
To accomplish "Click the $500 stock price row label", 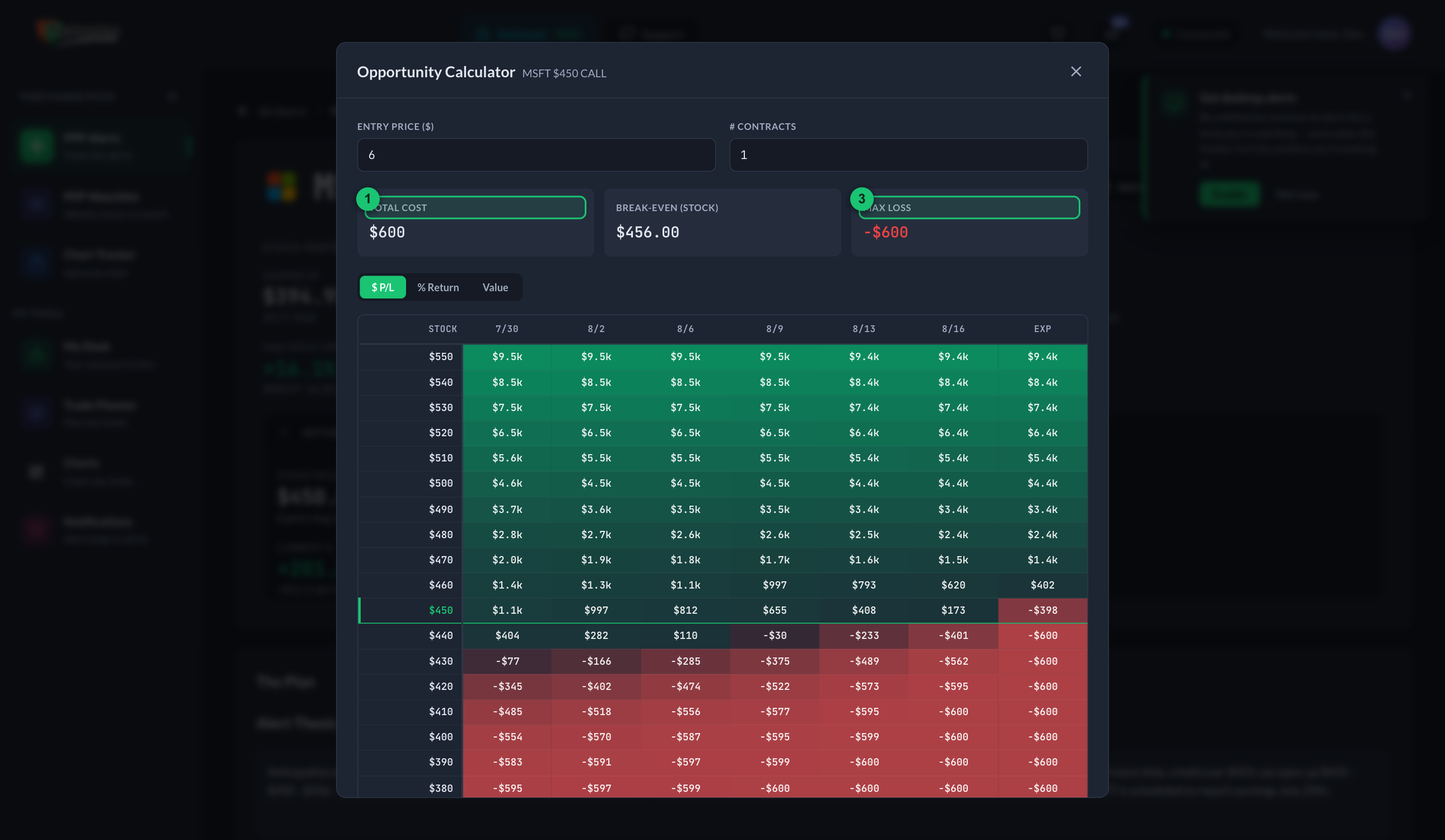I will coord(440,483).
